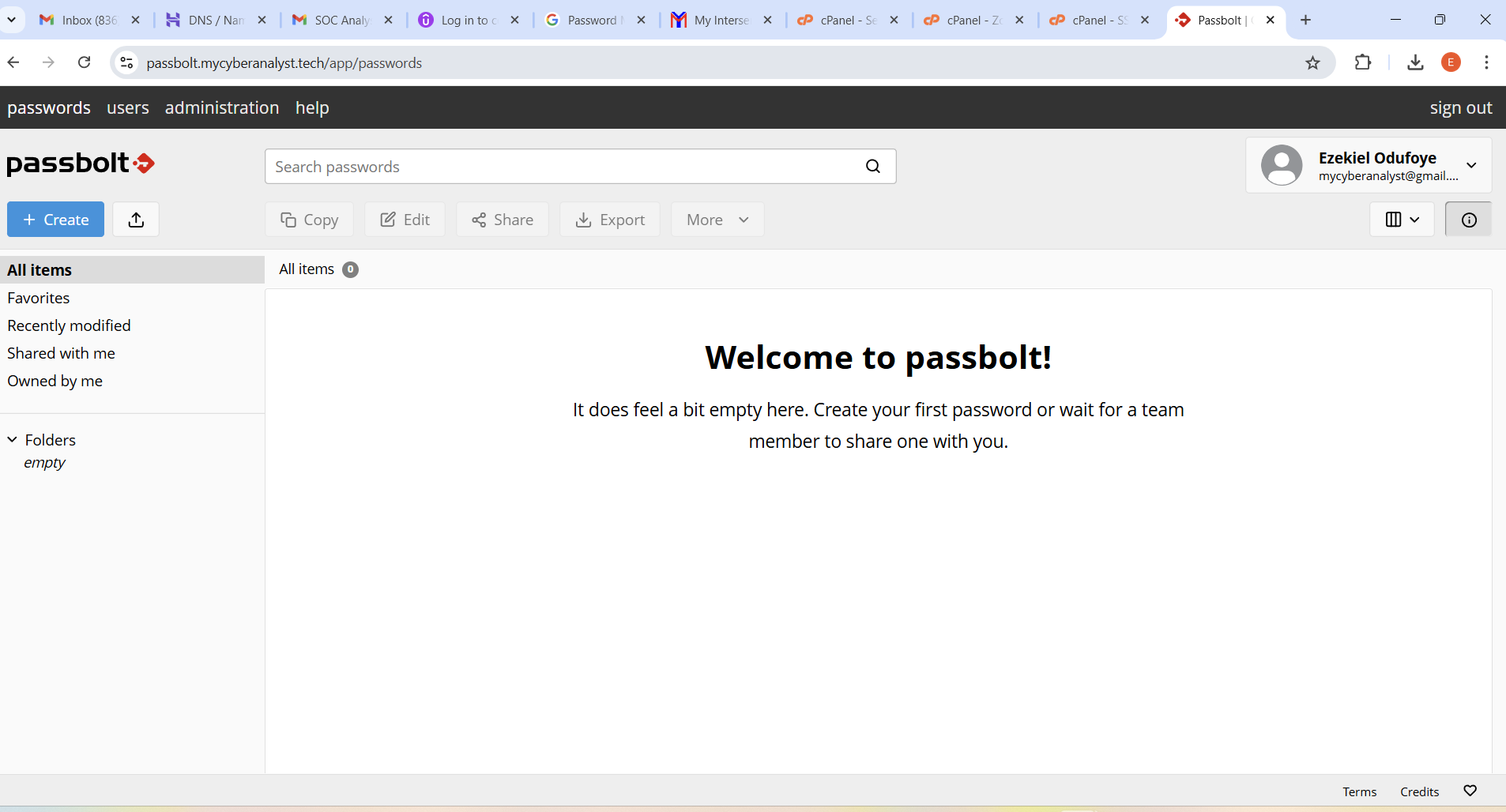The width and height of the screenshot is (1506, 812).
Task: Click the Chrome profile E avatar
Action: tap(1451, 62)
